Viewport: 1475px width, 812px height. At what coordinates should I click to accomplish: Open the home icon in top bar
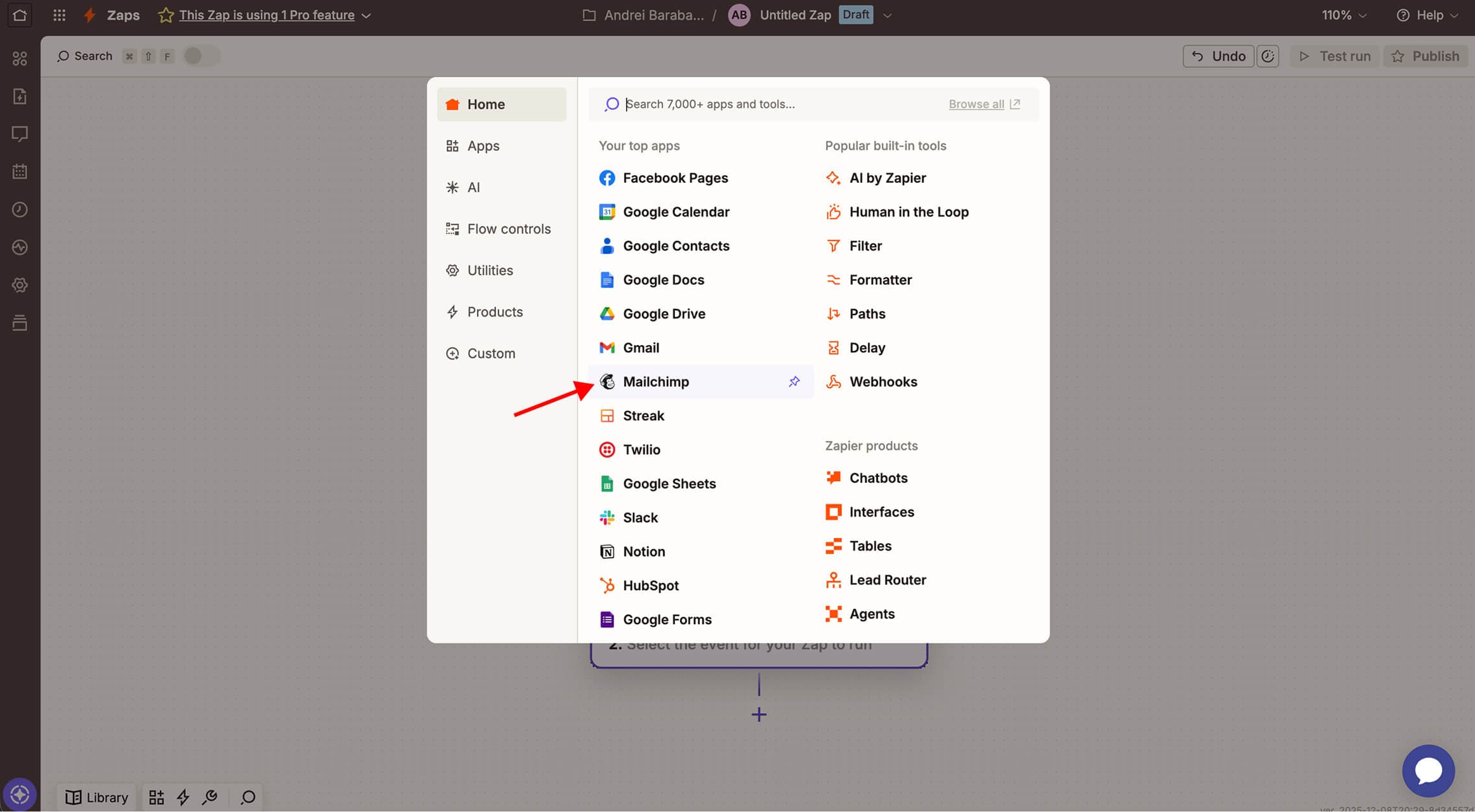click(x=20, y=15)
